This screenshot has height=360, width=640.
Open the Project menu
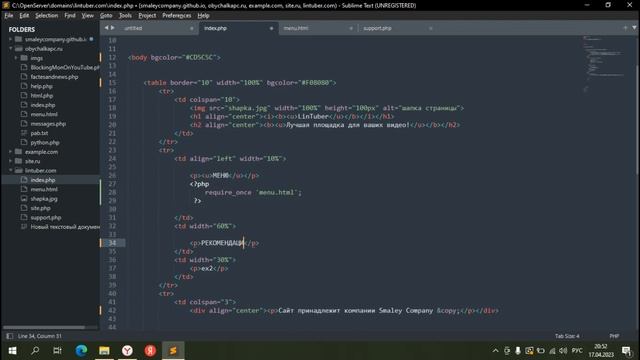click(x=147, y=16)
